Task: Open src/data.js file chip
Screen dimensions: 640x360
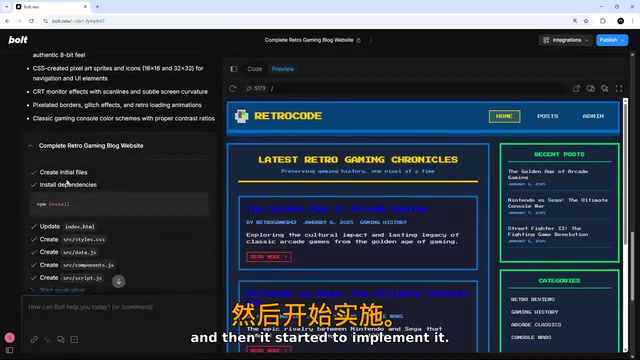Action: click(80, 252)
